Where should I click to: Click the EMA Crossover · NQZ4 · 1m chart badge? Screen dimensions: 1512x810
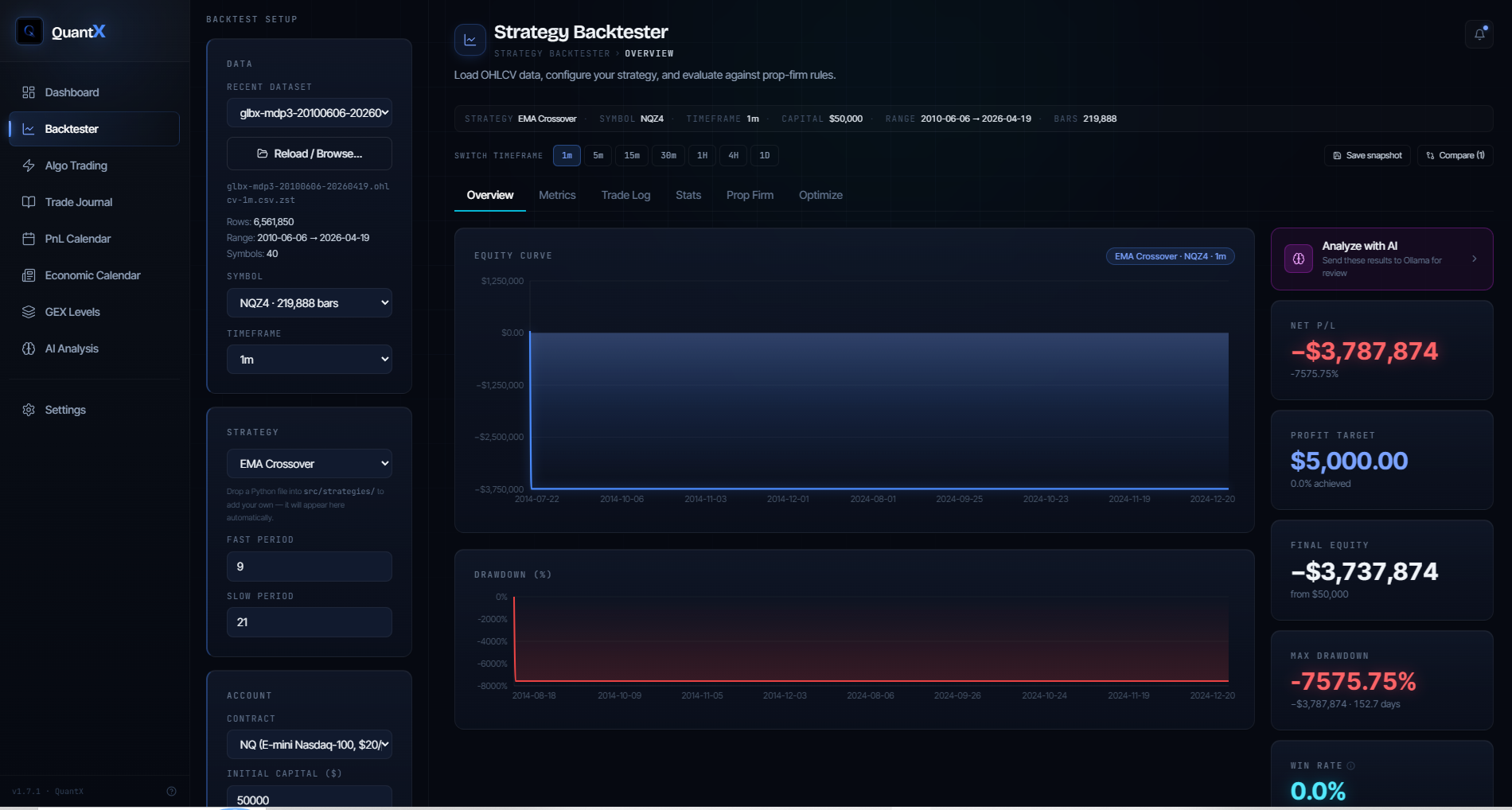[x=1170, y=256]
